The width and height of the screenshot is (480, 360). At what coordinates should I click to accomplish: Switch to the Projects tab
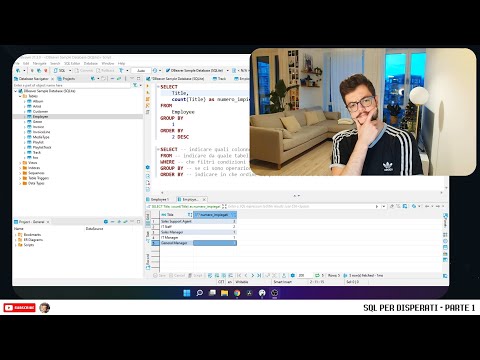pos(66,79)
